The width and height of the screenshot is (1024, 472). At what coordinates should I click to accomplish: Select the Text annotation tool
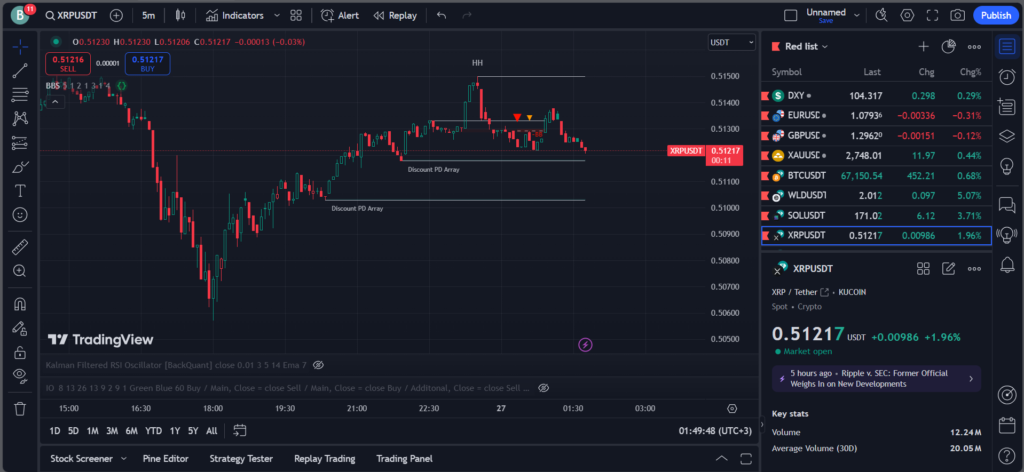pos(20,191)
